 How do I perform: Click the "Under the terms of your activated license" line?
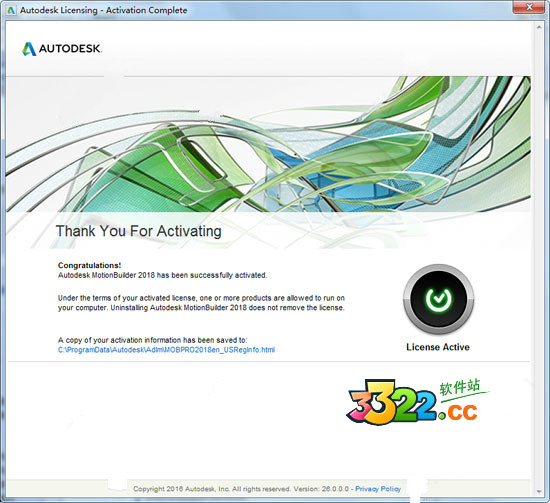coord(201,298)
